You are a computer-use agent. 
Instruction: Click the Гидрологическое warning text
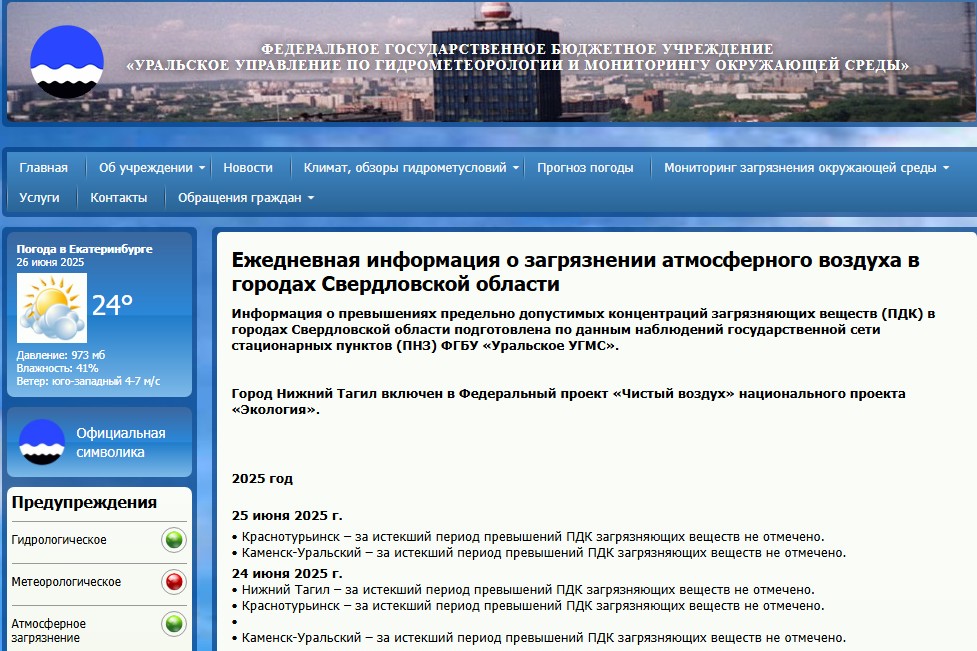(x=59, y=540)
